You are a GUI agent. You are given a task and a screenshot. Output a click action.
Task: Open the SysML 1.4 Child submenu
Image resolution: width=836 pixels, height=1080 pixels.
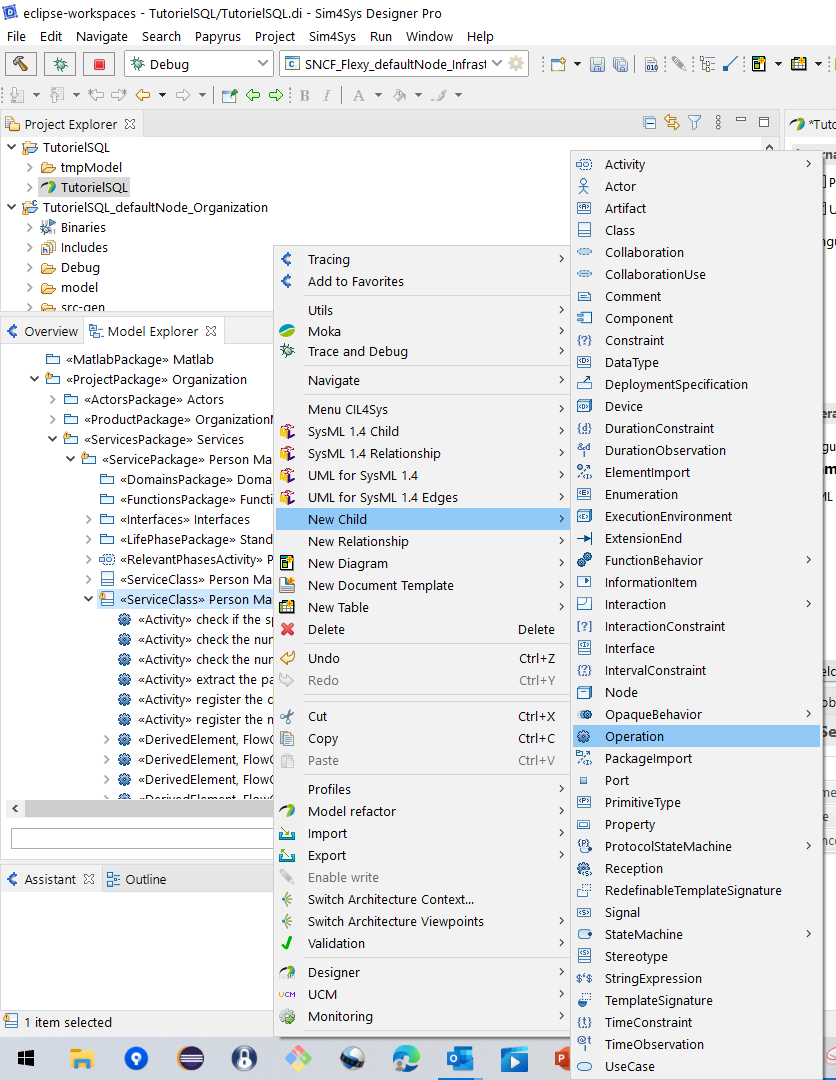(422, 431)
